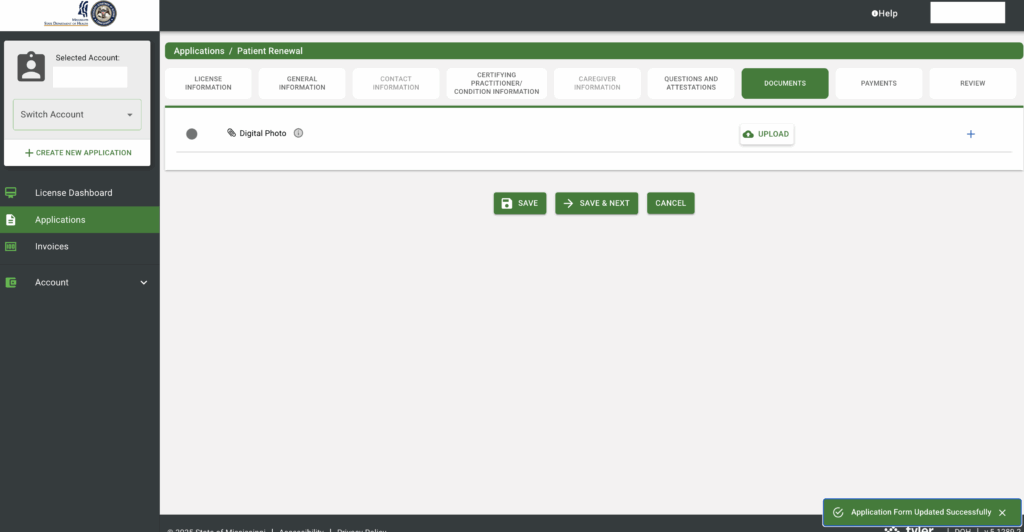Click the Cancel button
1024x532 pixels.
click(670, 203)
